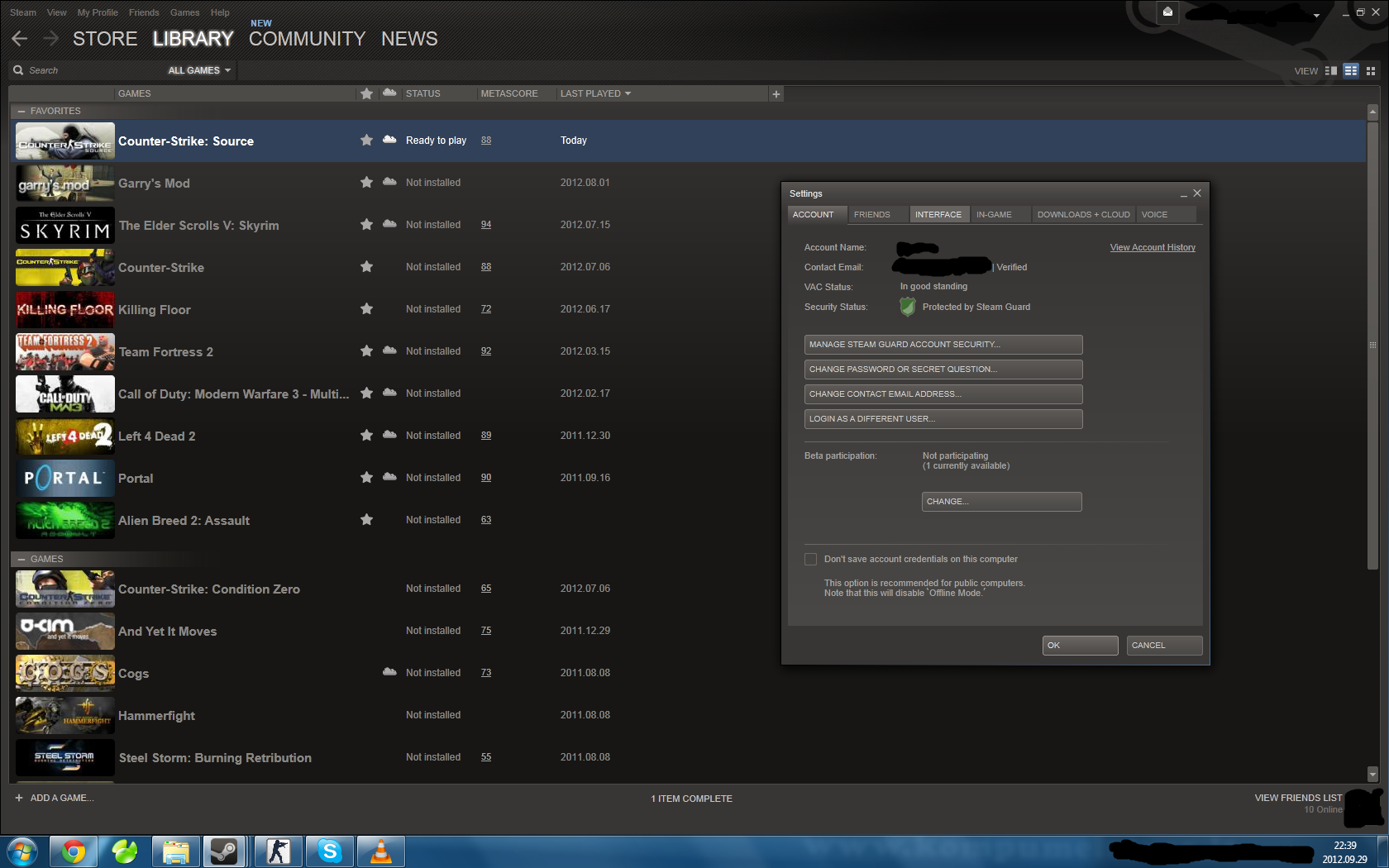
Task: Open the View menu
Action: click(57, 12)
